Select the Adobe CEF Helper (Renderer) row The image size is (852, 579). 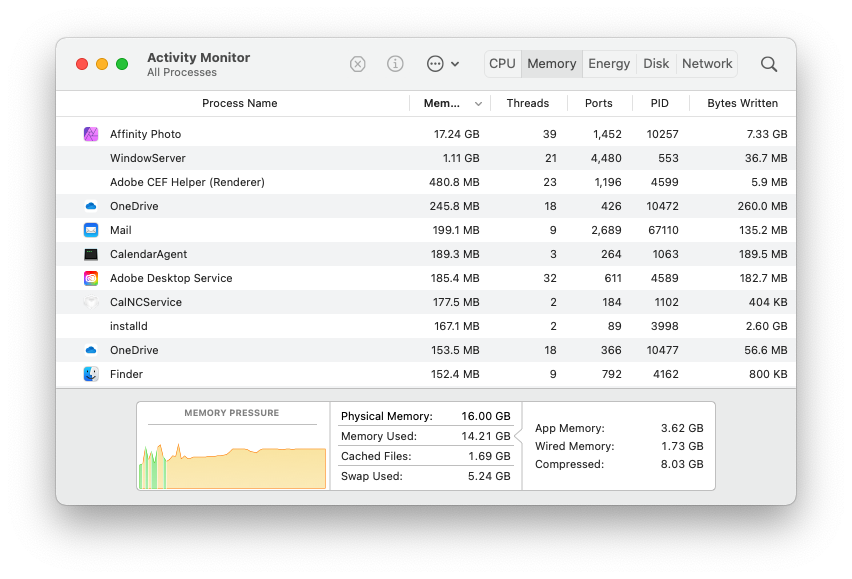(426, 182)
